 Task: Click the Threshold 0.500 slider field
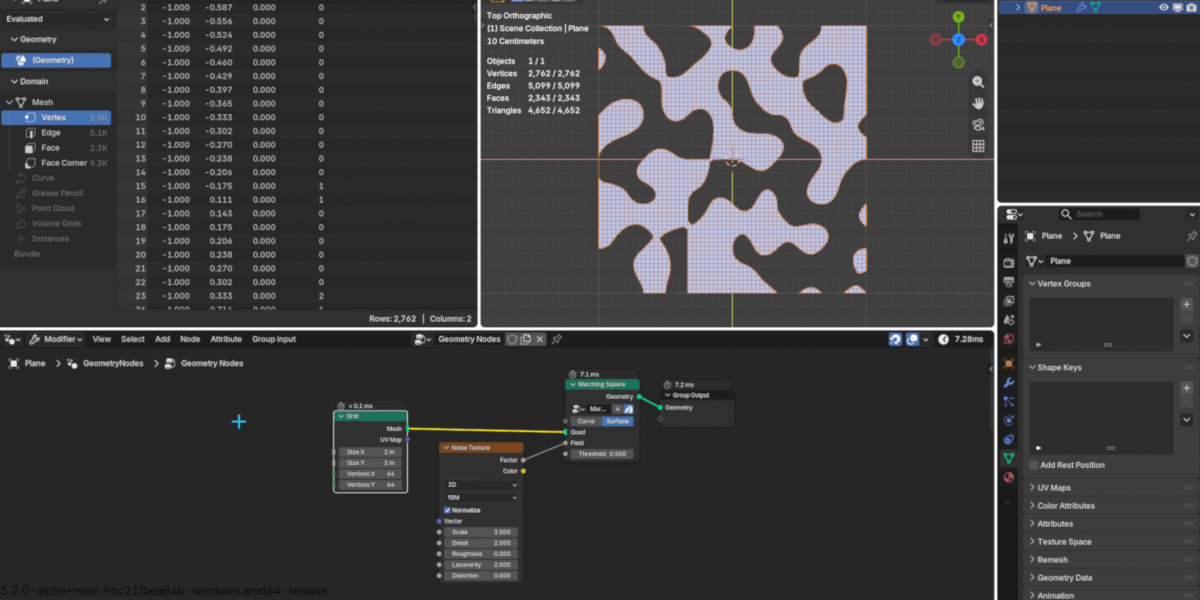(x=603, y=454)
